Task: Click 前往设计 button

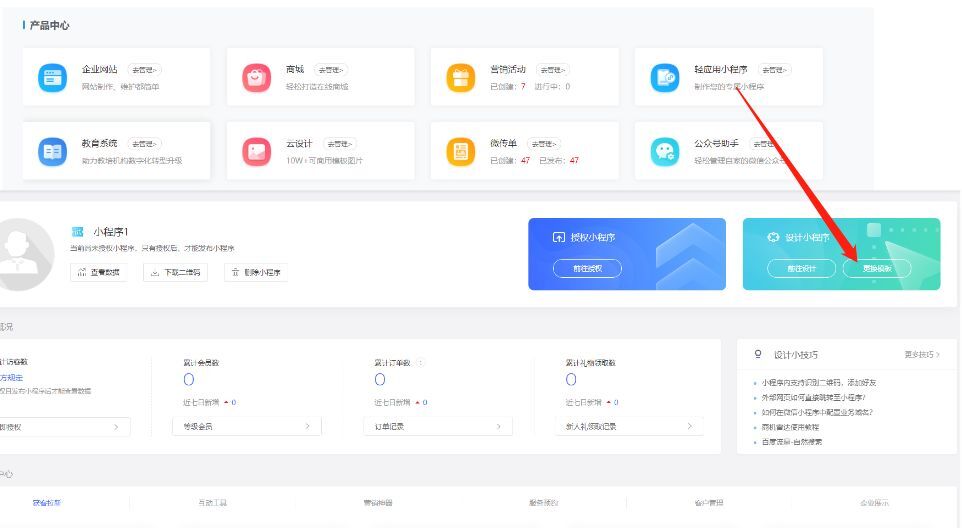Action: point(801,269)
